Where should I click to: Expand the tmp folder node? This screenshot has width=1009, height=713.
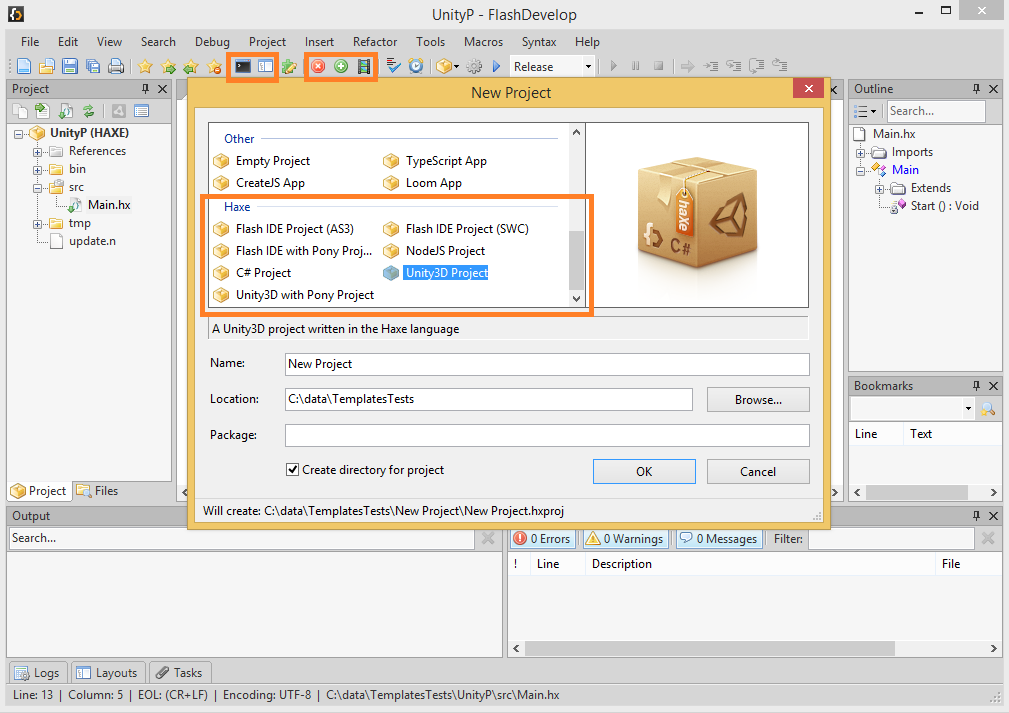[37, 224]
